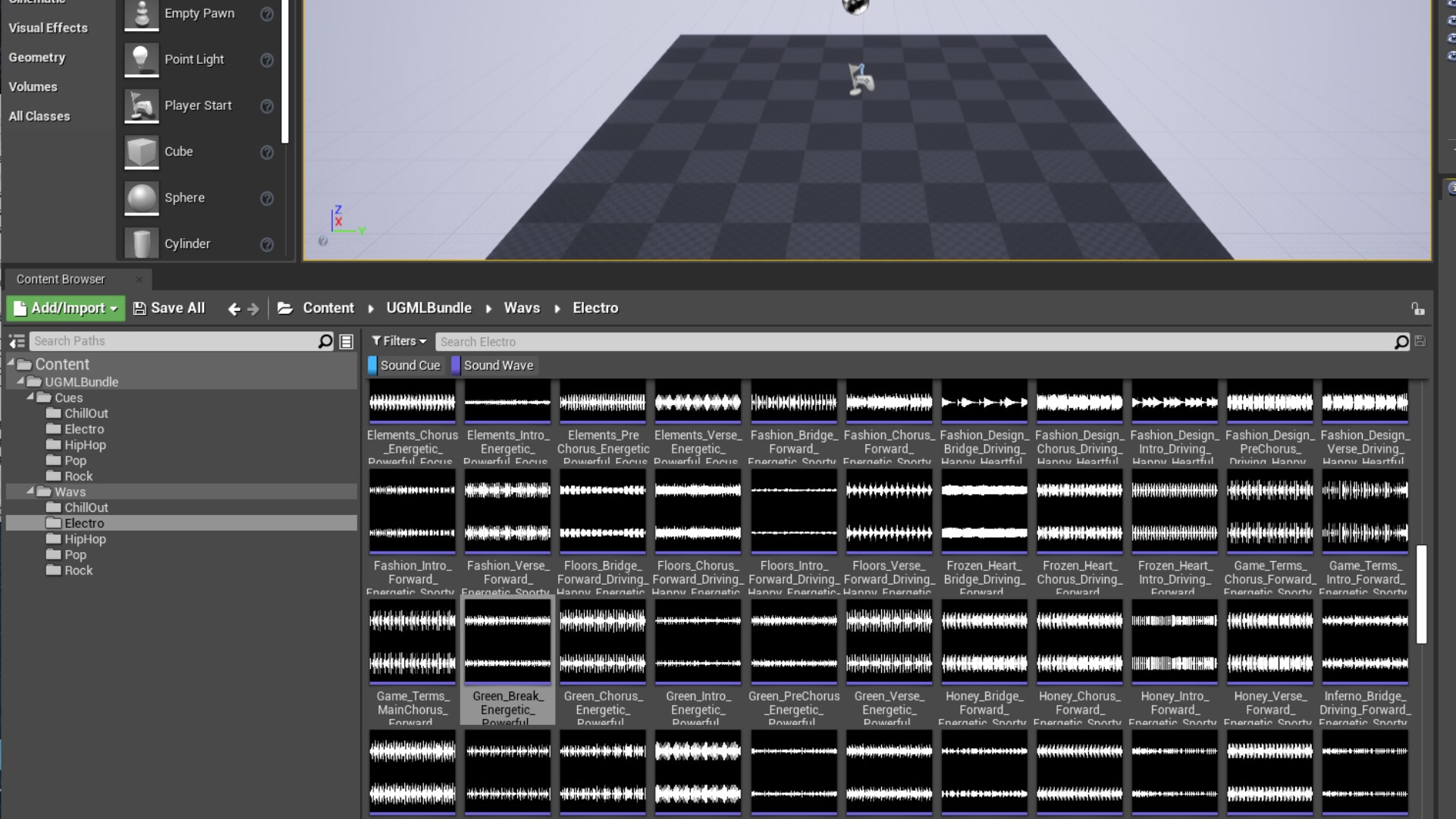Screen dimensions: 1456x819
Task: Click the lock icon in Content Browser
Action: (1417, 309)
